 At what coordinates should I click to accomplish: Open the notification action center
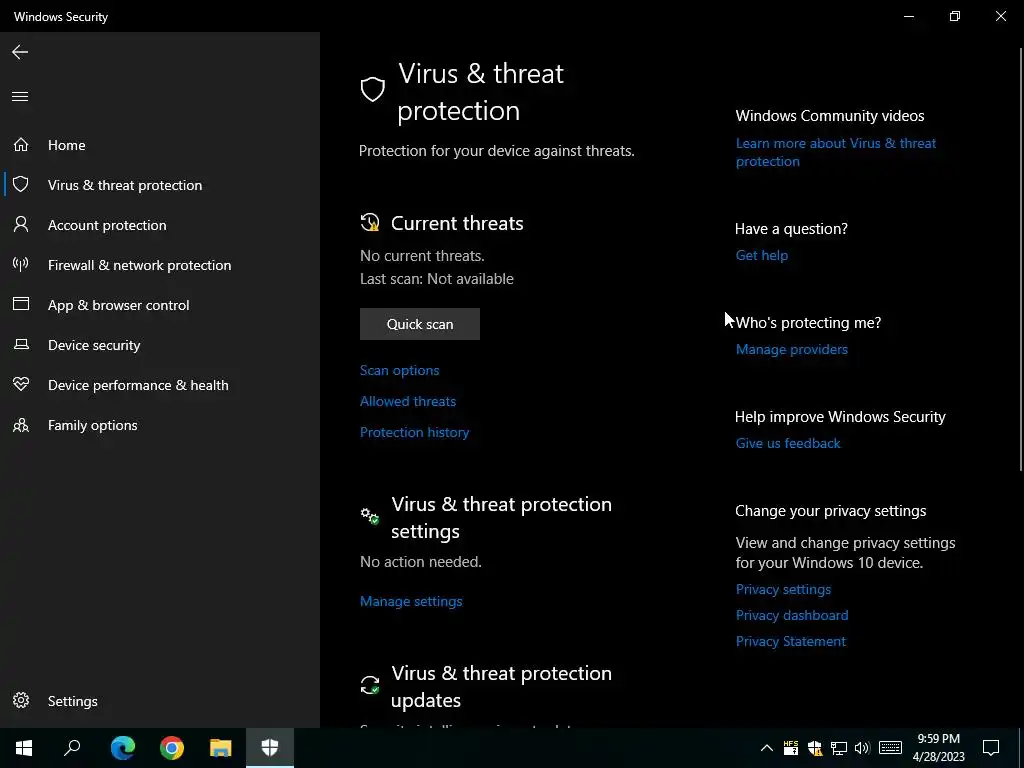click(x=991, y=748)
